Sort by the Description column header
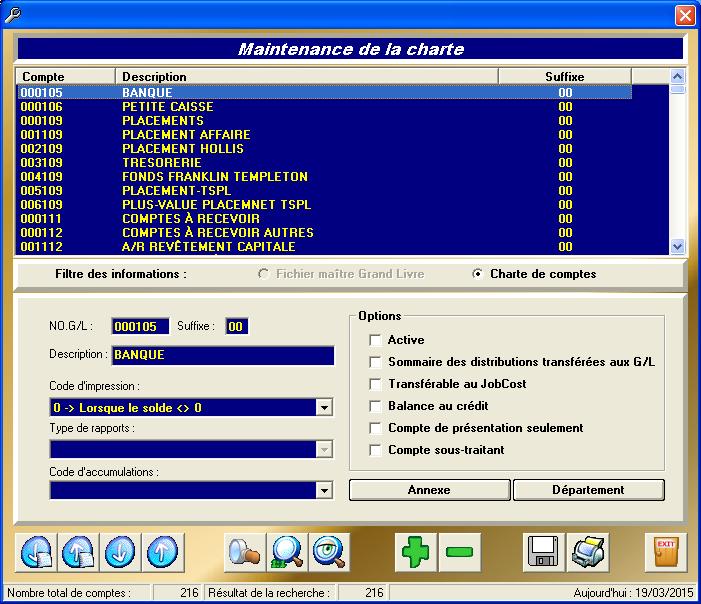 (x=306, y=76)
